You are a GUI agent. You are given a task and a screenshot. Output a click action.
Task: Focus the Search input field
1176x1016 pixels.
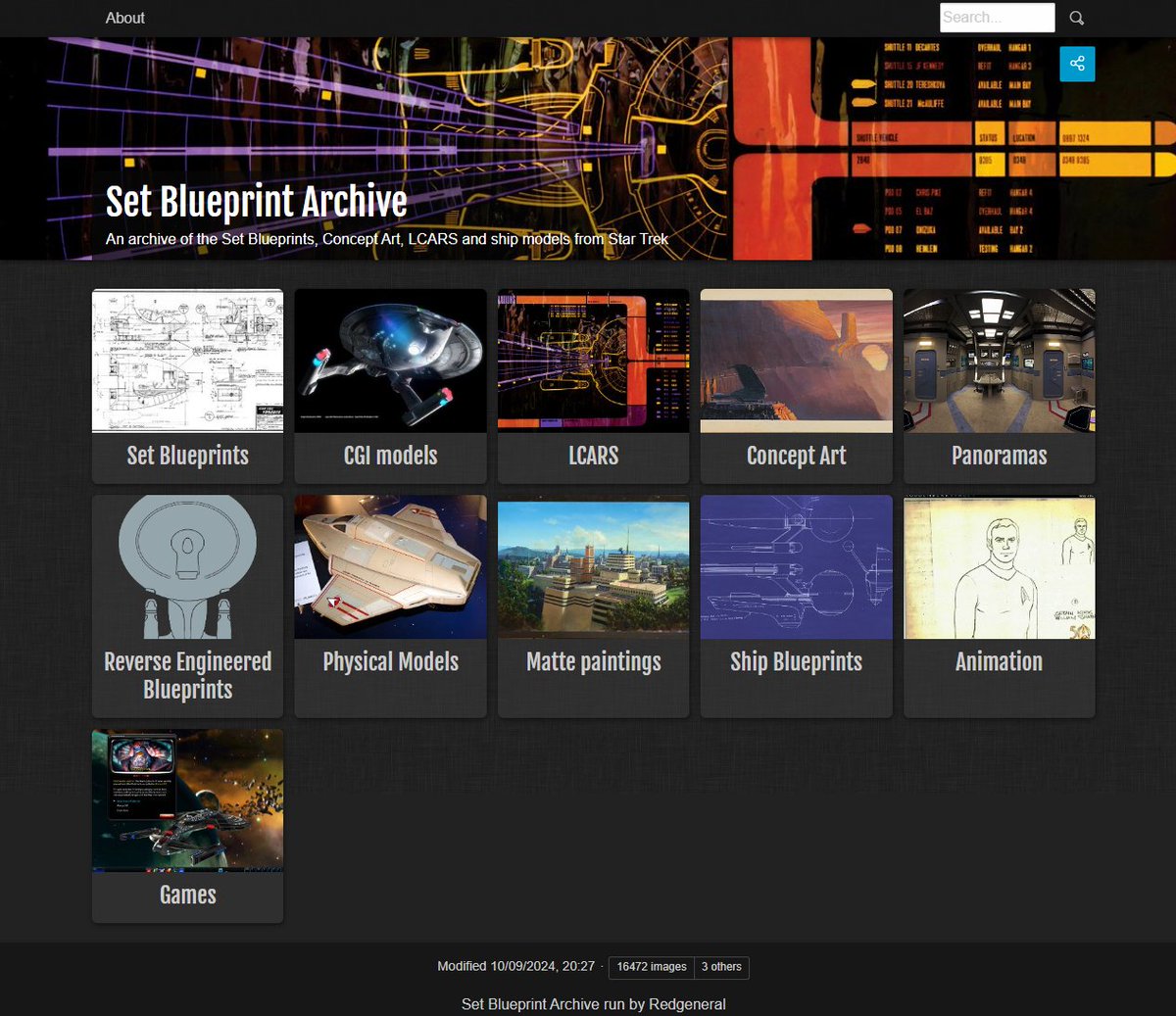coord(998,18)
